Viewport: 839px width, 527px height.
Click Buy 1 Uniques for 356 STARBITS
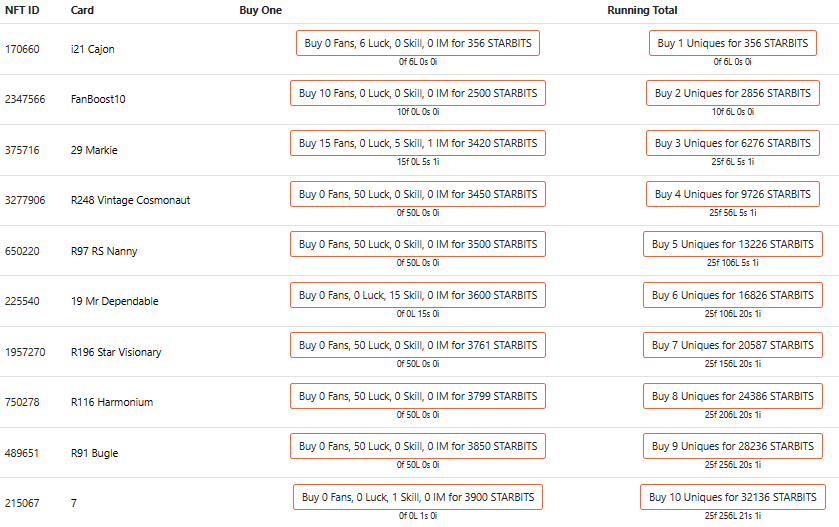tap(733, 43)
